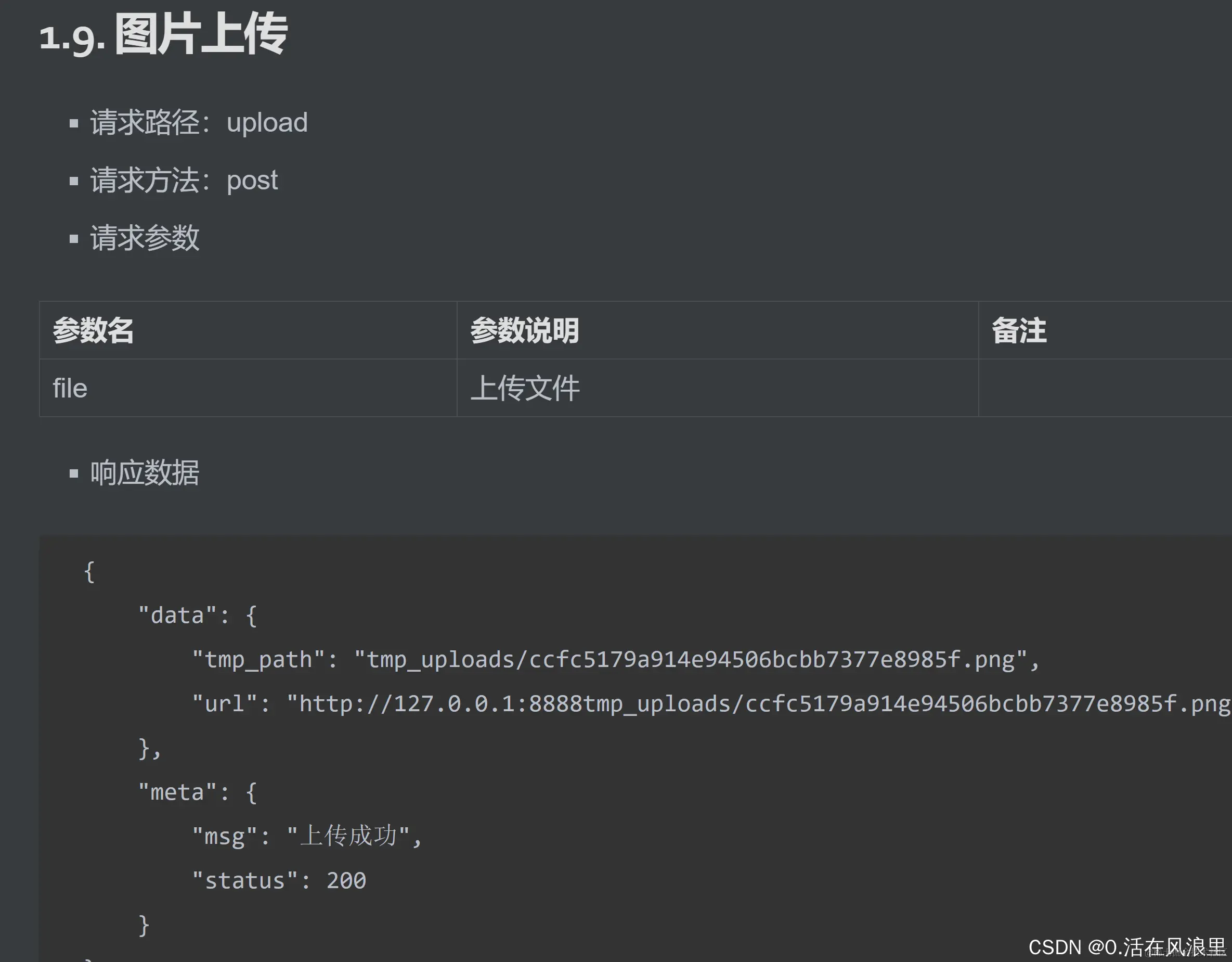Click the 参数说明 table header
This screenshot has height=962, width=1232.
[524, 330]
